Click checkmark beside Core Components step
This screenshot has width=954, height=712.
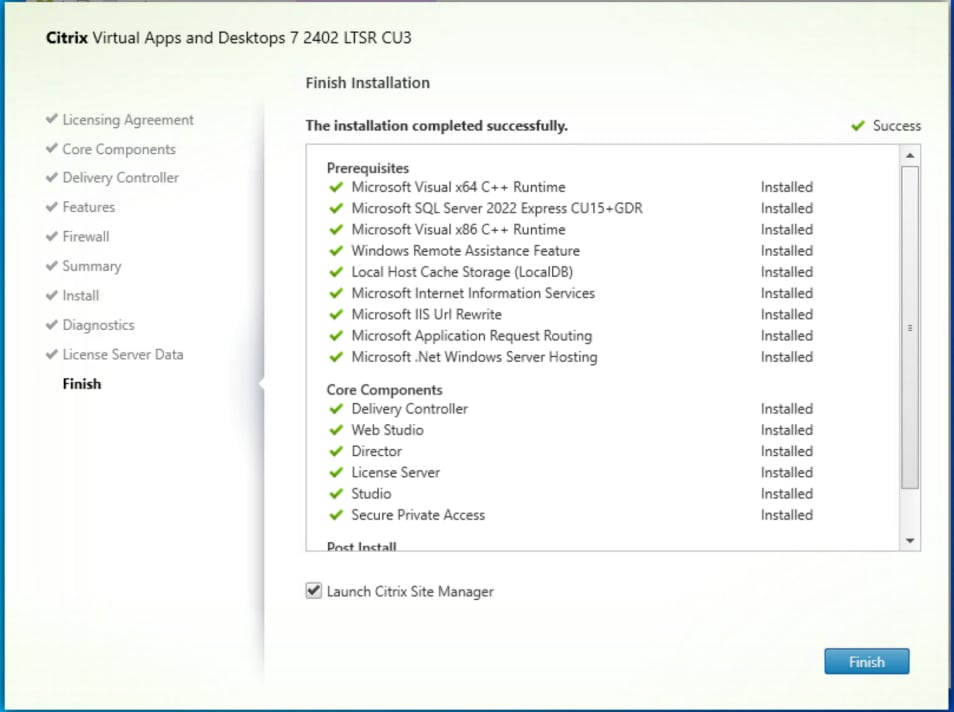52,147
